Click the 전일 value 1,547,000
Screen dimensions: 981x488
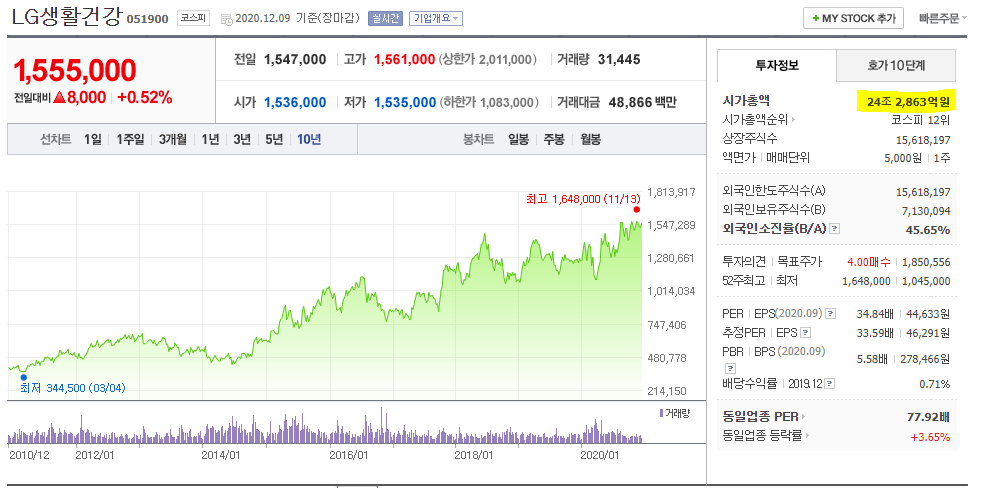295,59
